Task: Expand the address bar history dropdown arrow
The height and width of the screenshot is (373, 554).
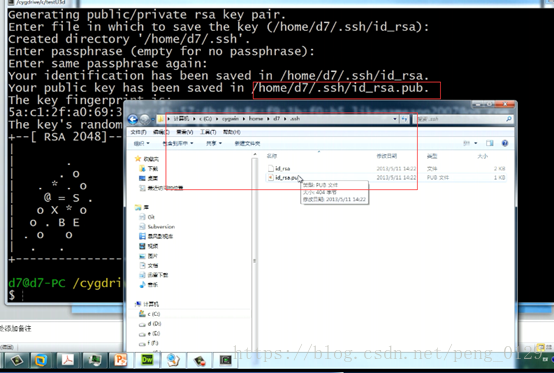Action: tap(395, 119)
